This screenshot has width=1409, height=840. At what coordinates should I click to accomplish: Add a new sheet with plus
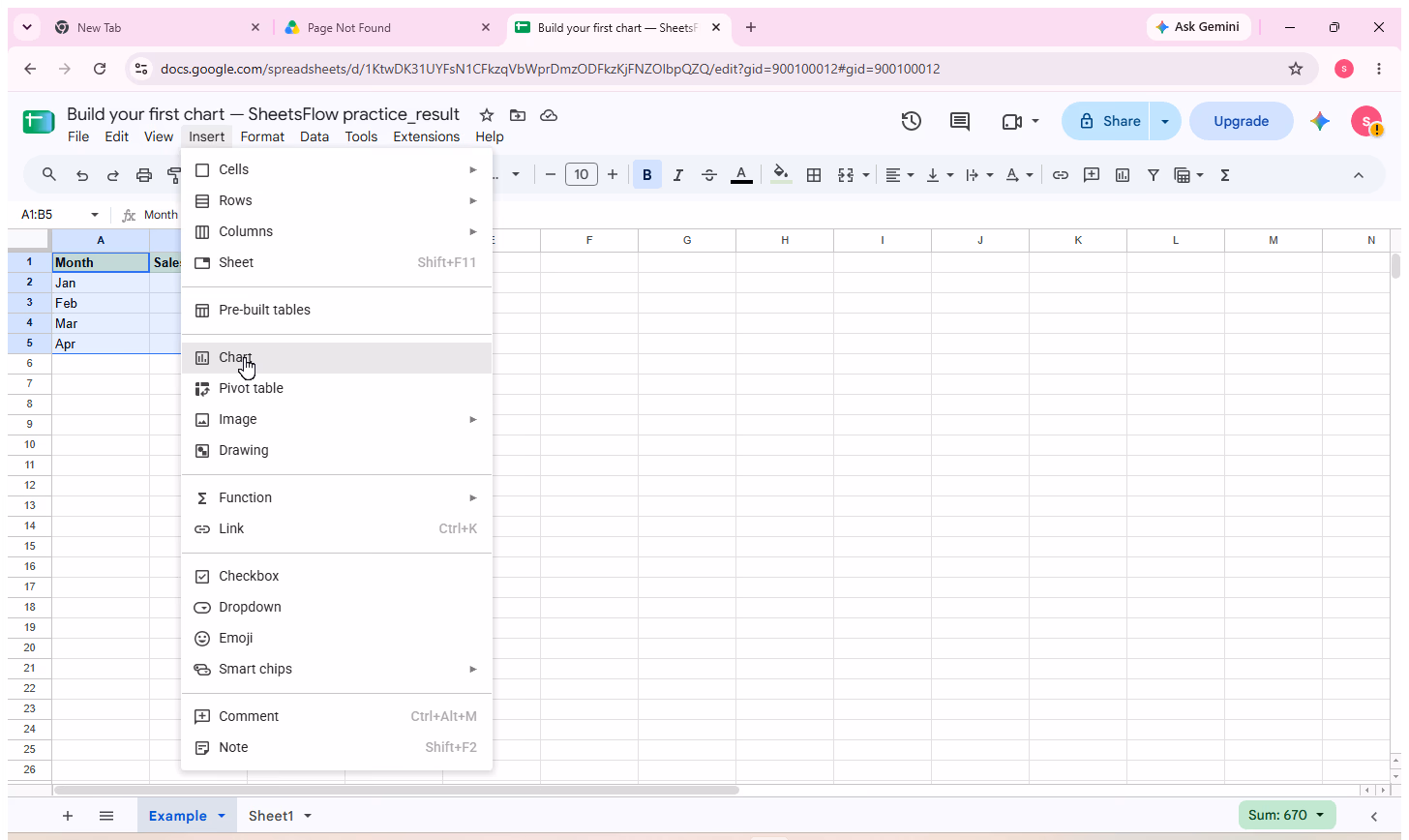pos(68,816)
